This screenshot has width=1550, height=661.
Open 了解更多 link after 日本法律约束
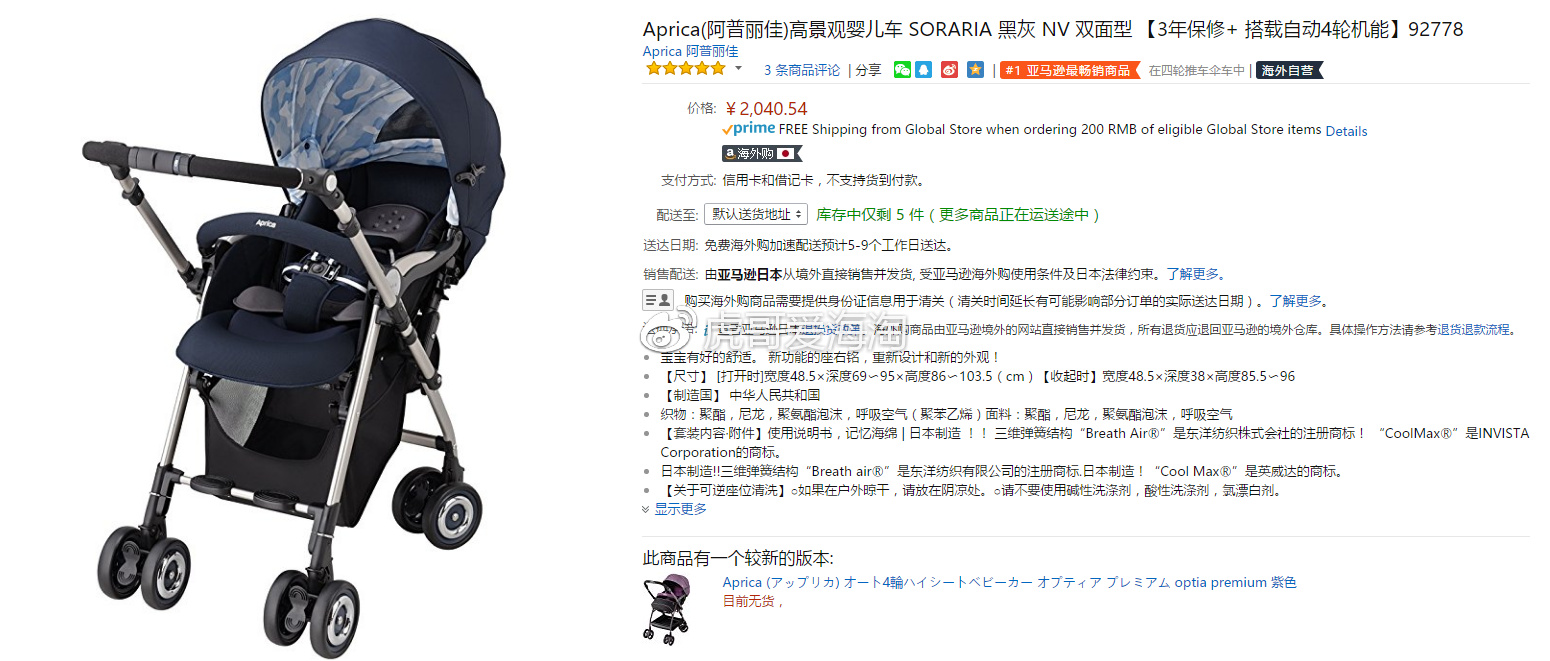click(x=1194, y=273)
